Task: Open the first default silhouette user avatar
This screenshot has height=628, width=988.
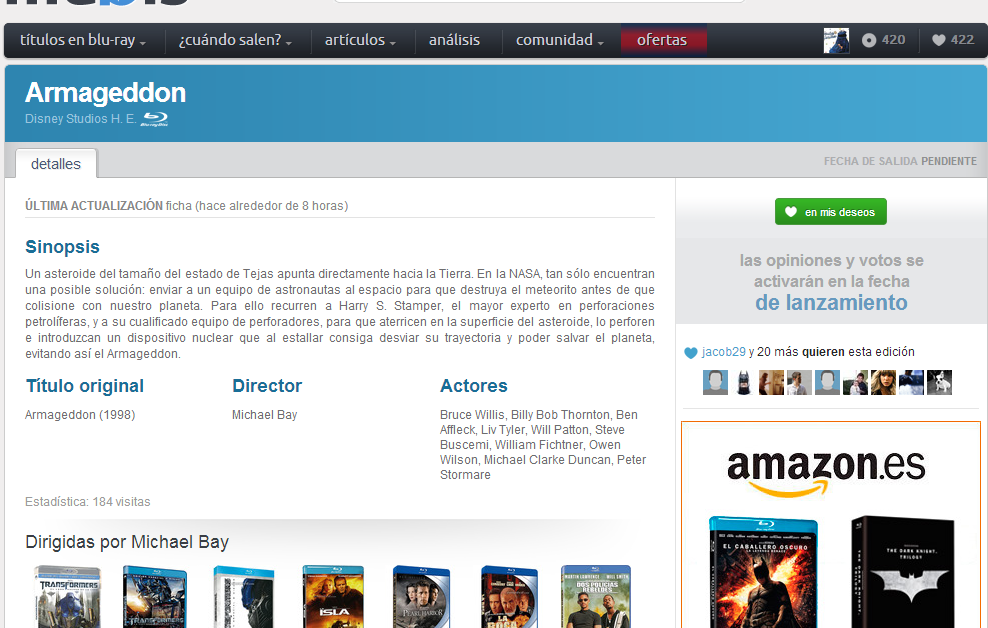Action: tap(715, 382)
